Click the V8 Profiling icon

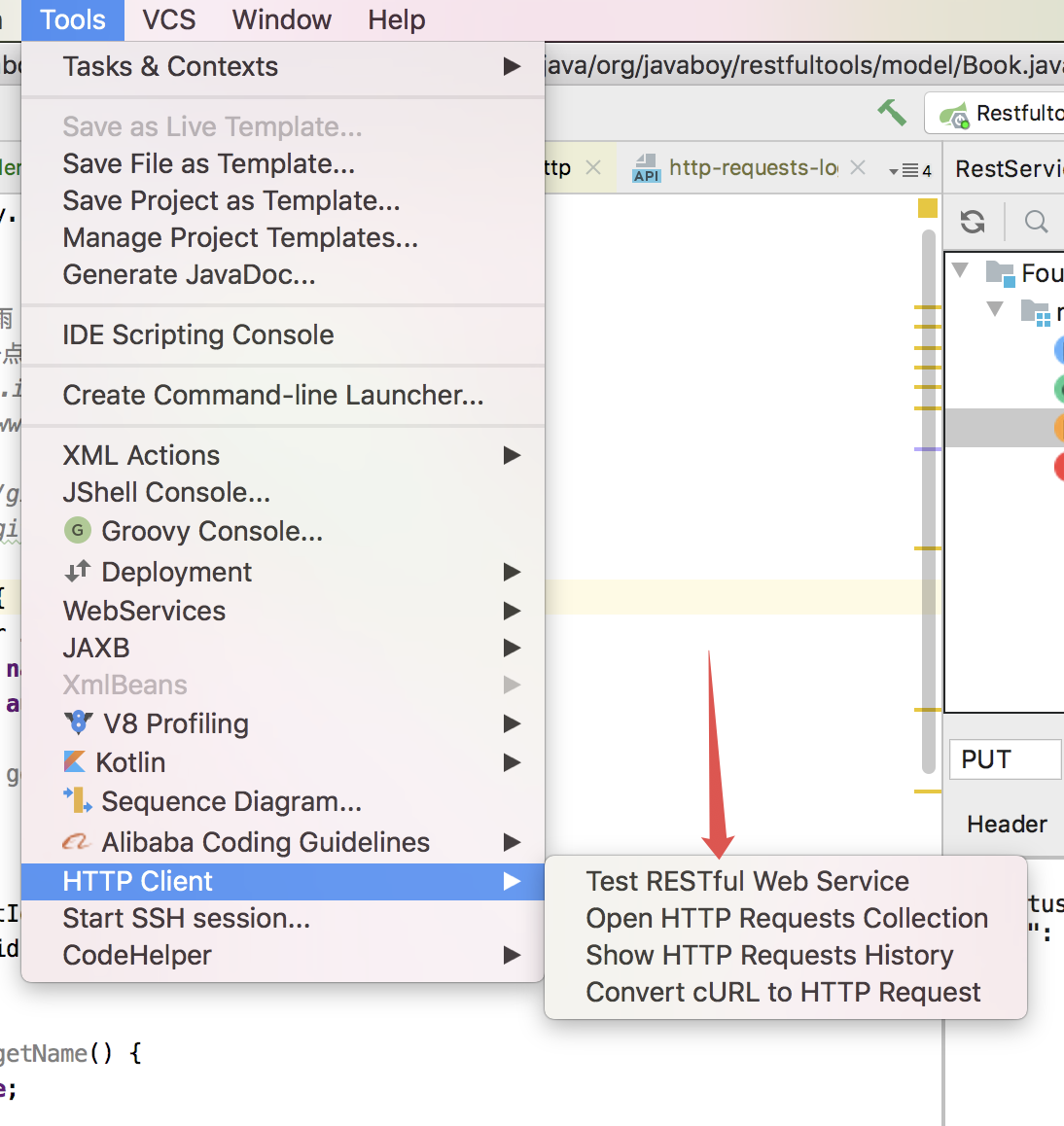click(x=78, y=722)
